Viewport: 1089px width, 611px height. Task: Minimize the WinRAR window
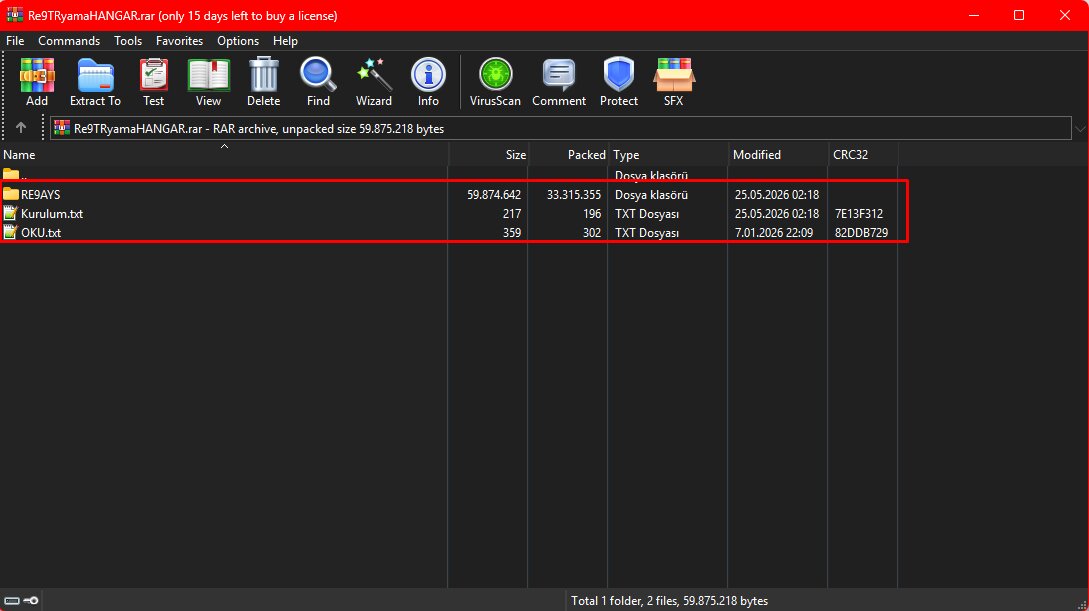[x=974, y=15]
